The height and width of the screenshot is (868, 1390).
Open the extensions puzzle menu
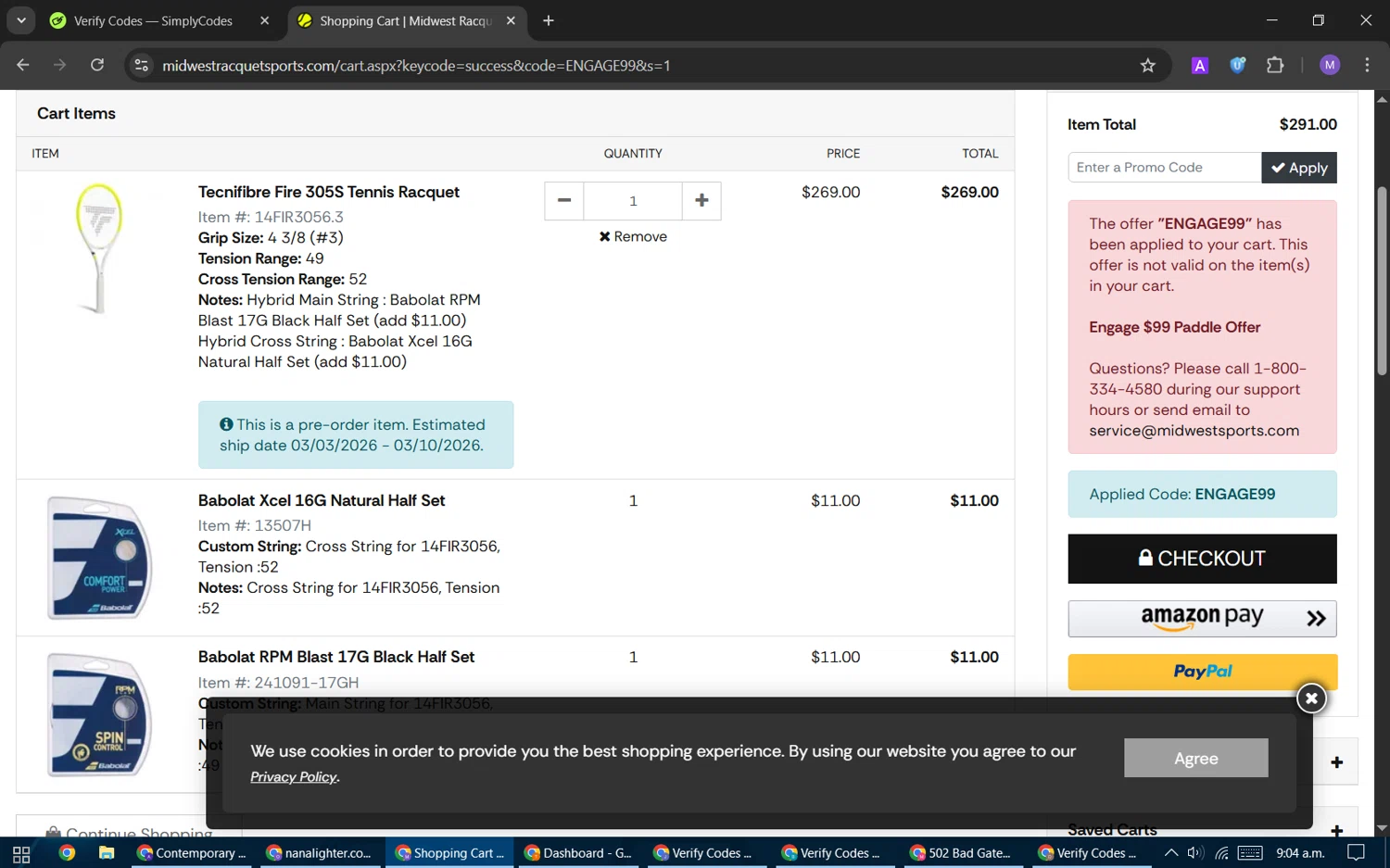point(1275,65)
